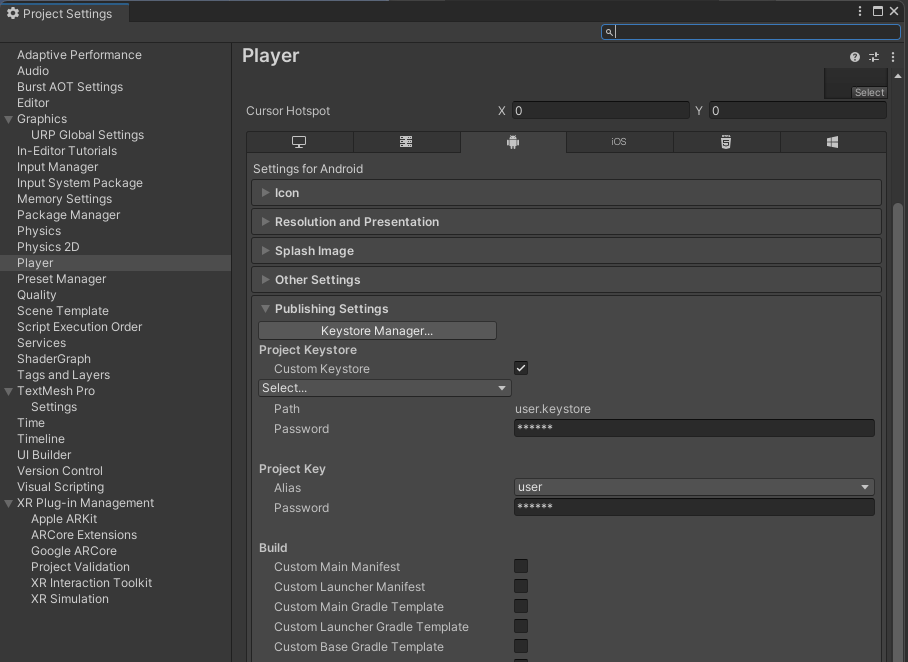
Task: Enable Custom Launcher Gradle Template
Action: pos(521,626)
